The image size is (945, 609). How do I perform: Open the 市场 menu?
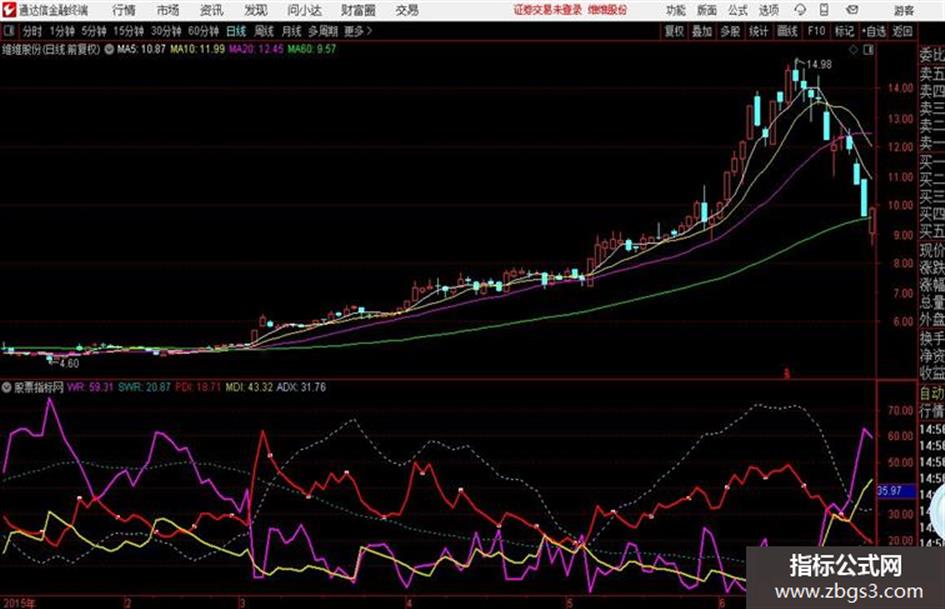[x=168, y=10]
